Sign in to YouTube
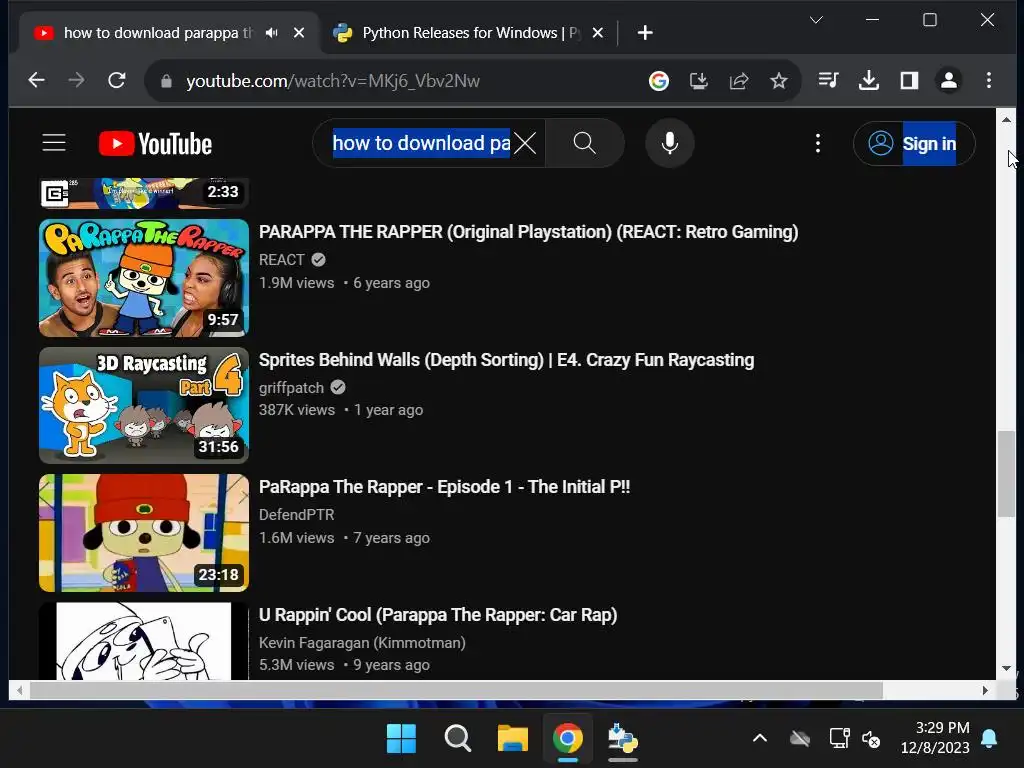 (x=914, y=143)
